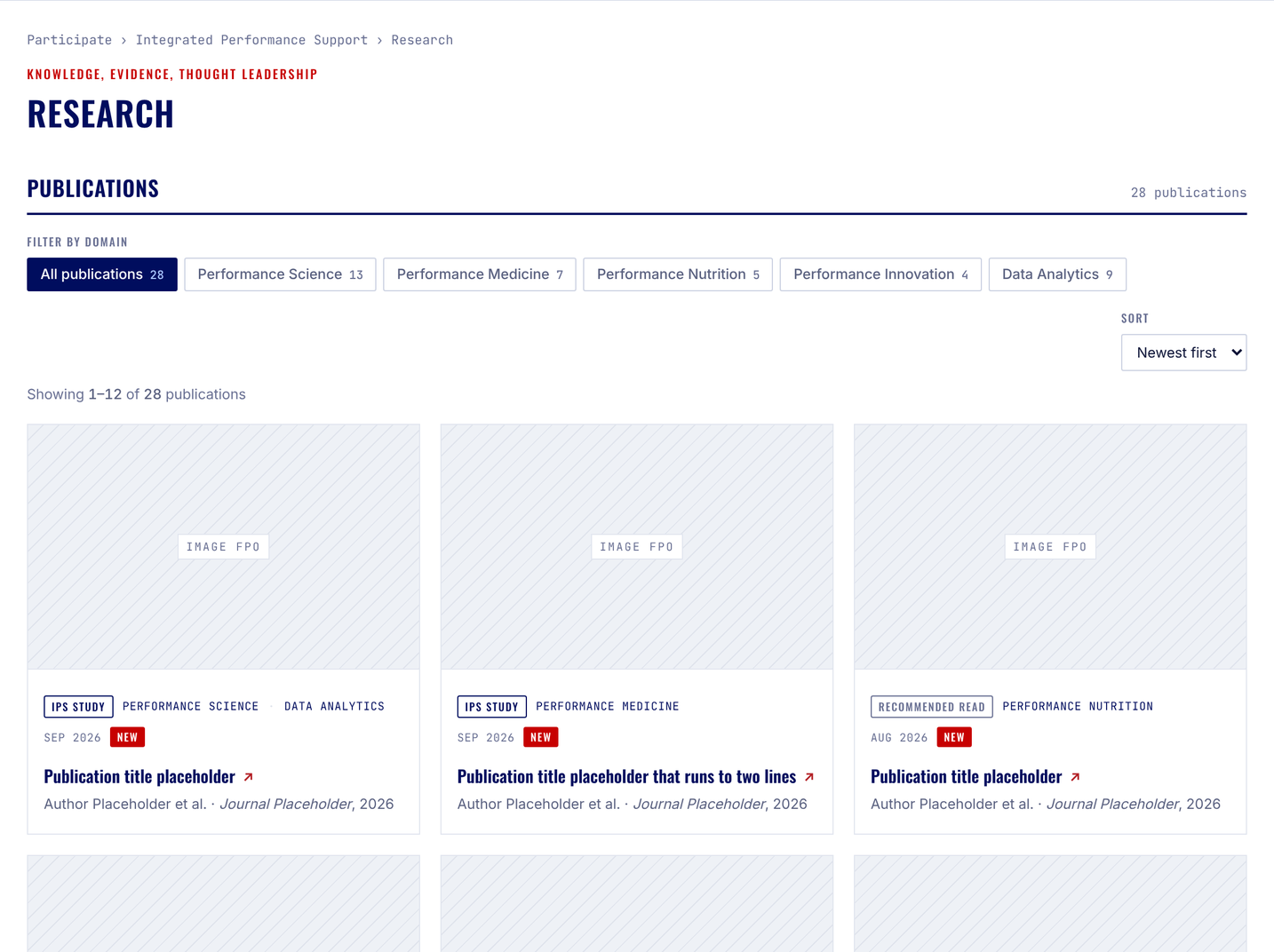This screenshot has width=1274, height=952.
Task: Open Aug 2026 card's publication title link
Action: pyautogui.click(x=966, y=777)
